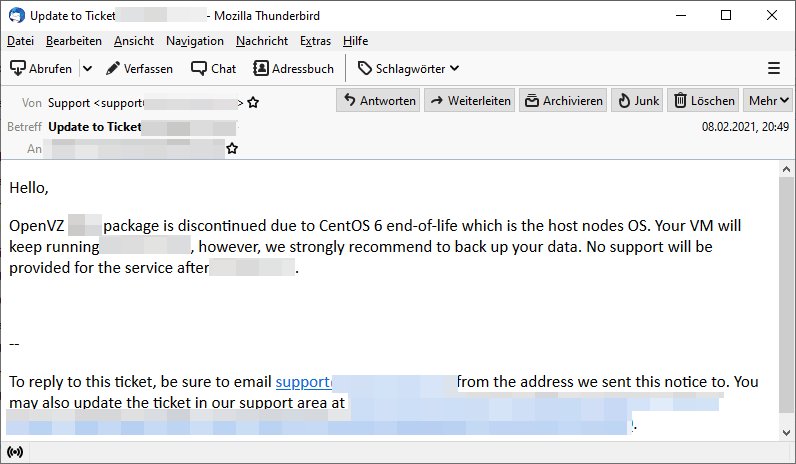
Task: Click the scroll up arrow of message pane
Action: pyautogui.click(x=786, y=170)
